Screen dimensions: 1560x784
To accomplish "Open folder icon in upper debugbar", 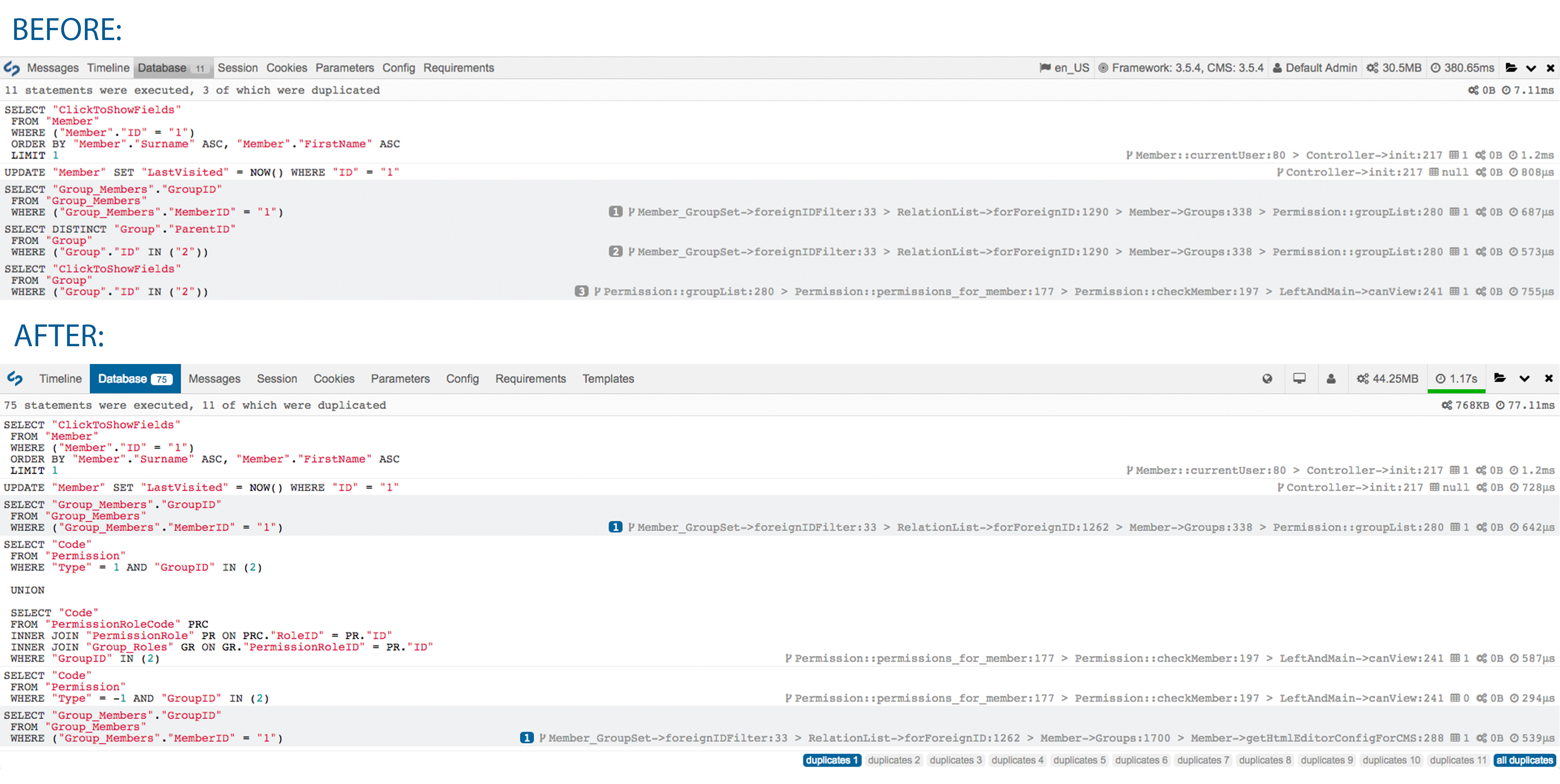I will tap(1511, 68).
